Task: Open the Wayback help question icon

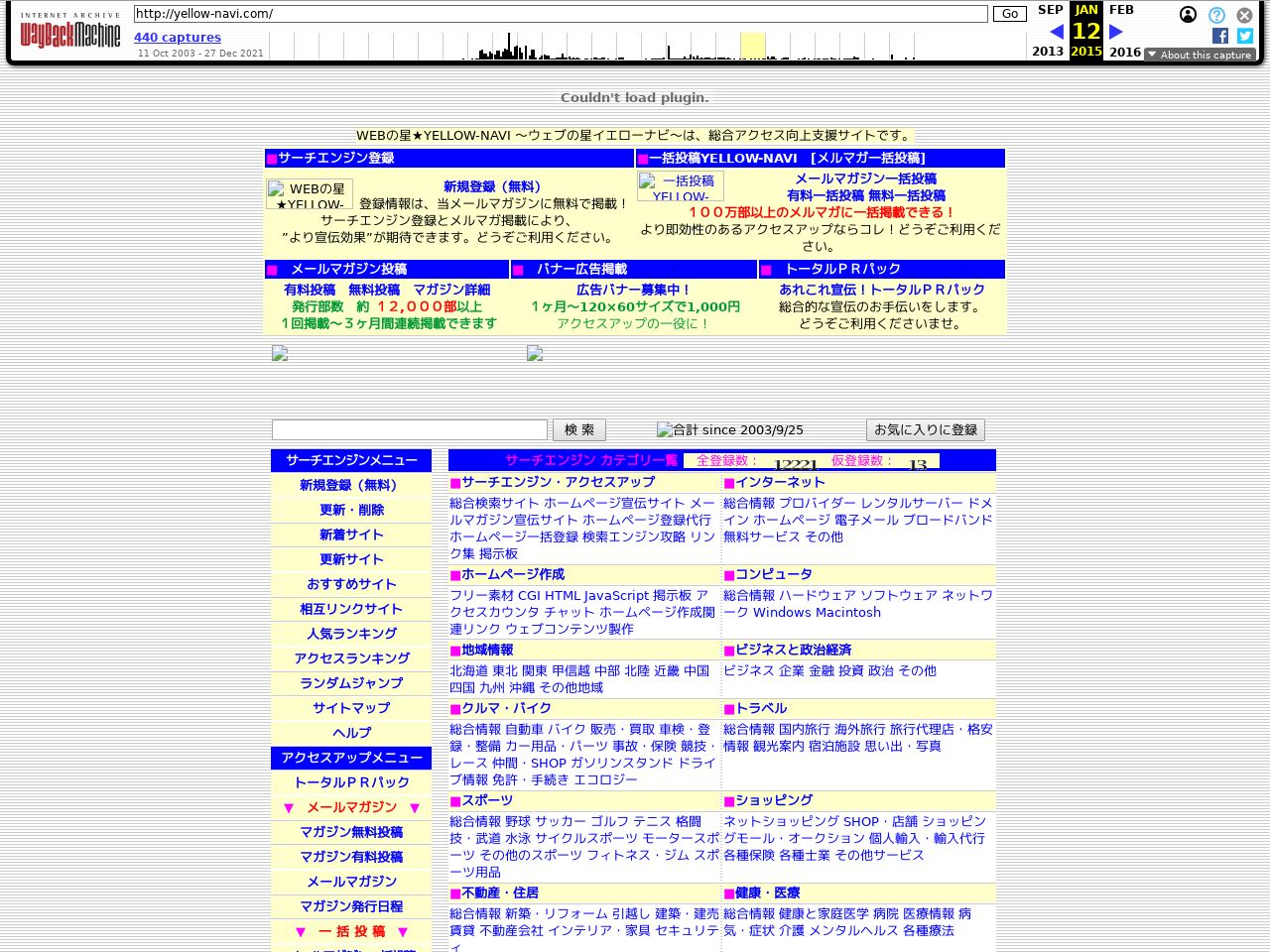Action: pyautogui.click(x=1216, y=15)
